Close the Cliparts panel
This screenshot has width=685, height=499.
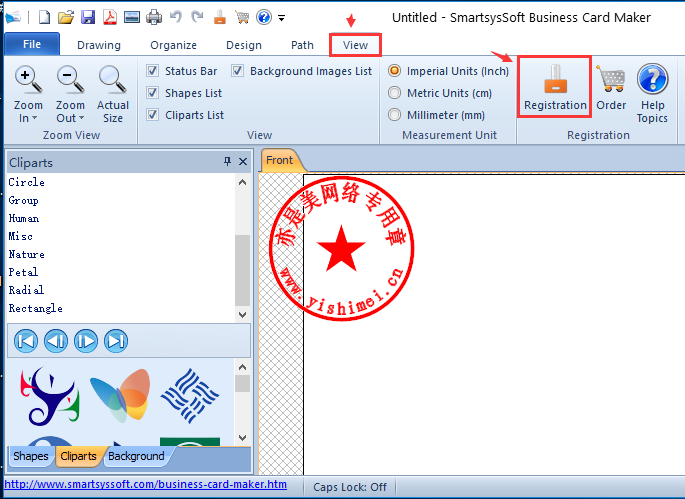(243, 162)
